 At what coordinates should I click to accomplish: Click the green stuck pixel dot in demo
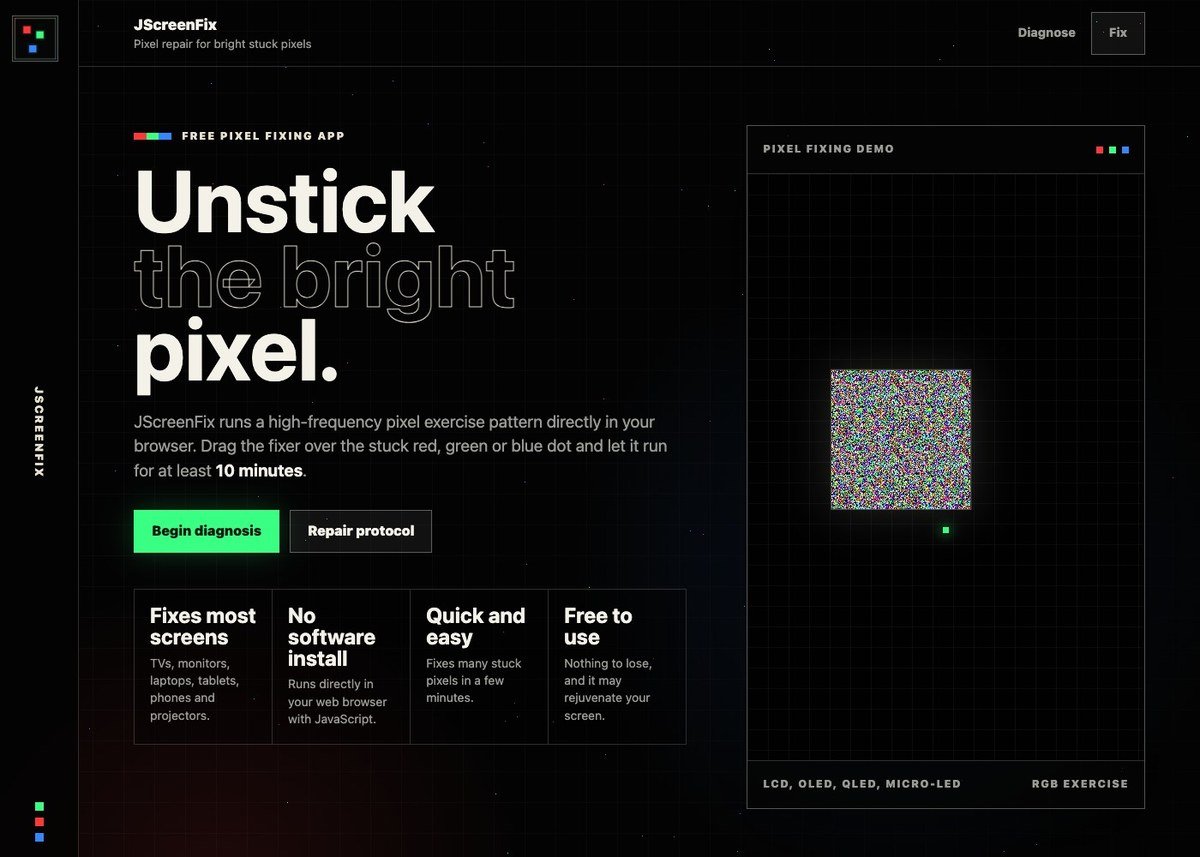click(946, 530)
